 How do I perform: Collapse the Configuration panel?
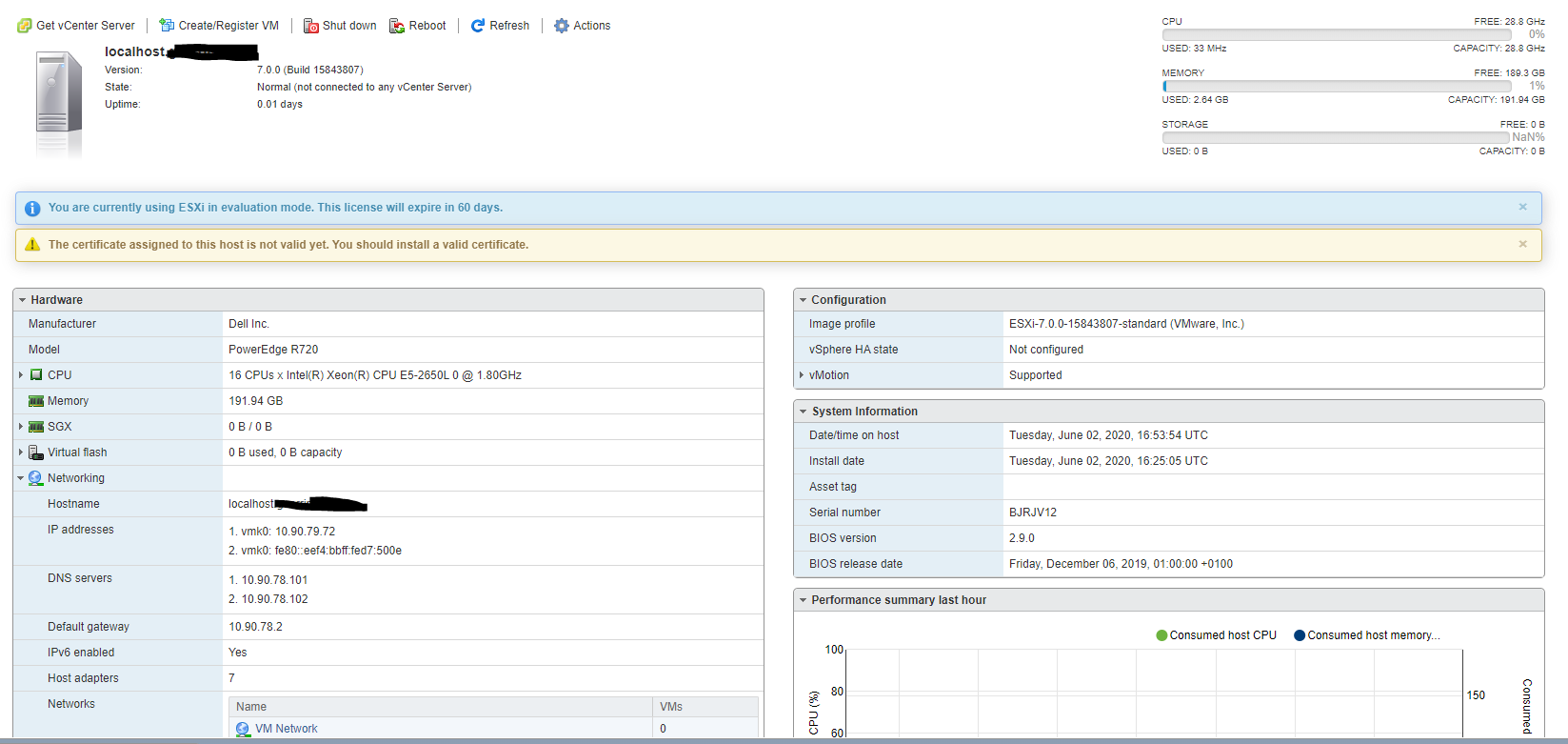point(803,300)
